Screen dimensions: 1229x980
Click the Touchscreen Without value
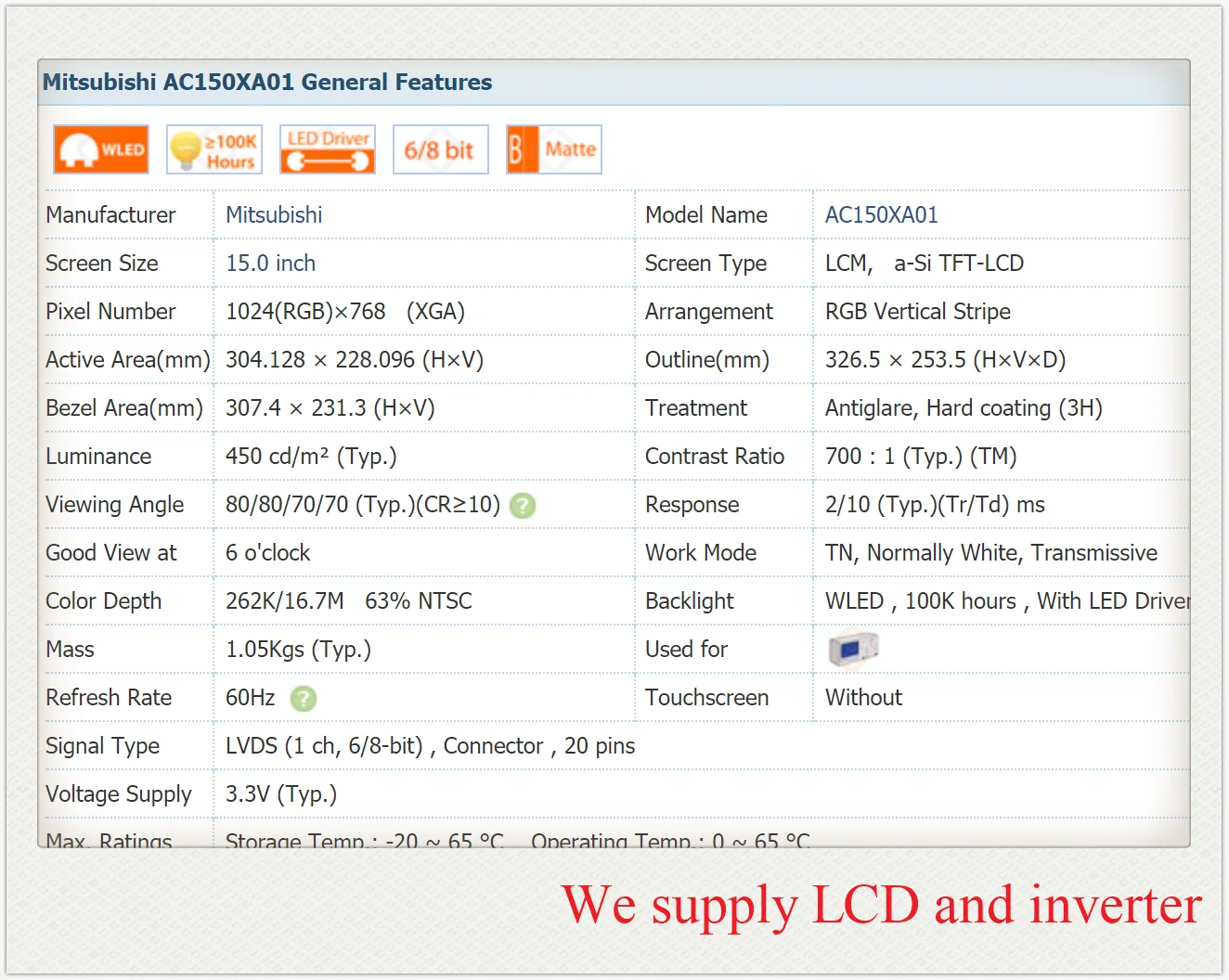pyautogui.click(x=863, y=698)
